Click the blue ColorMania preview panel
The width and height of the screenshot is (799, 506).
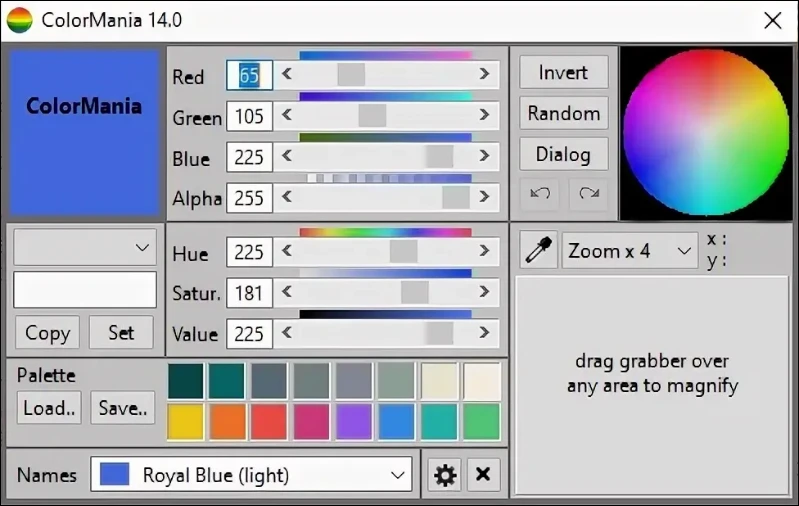[x=85, y=132]
